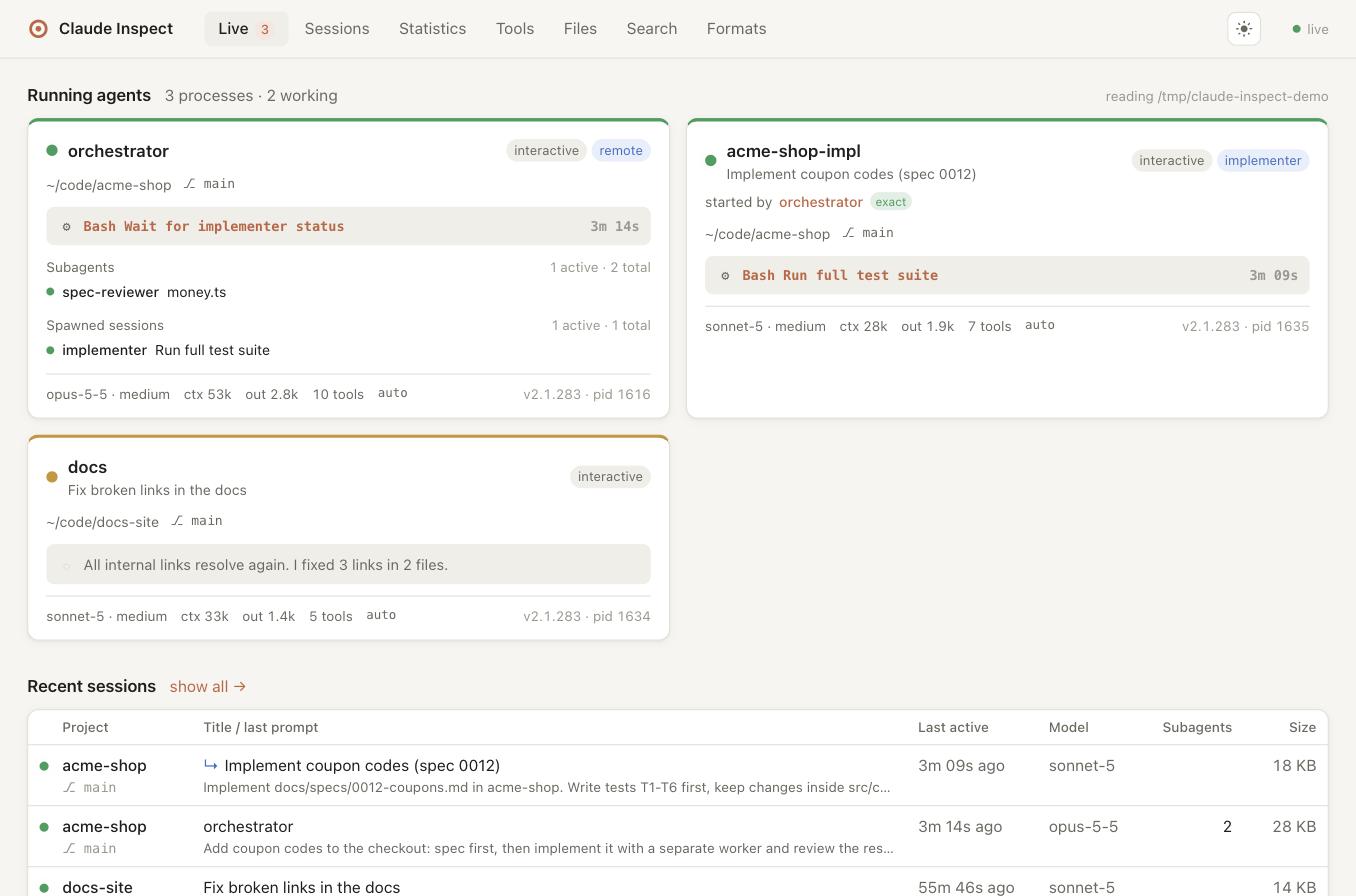Click the show all recent sessions link
Screen dimensions: 1356x896
[x=208, y=687]
